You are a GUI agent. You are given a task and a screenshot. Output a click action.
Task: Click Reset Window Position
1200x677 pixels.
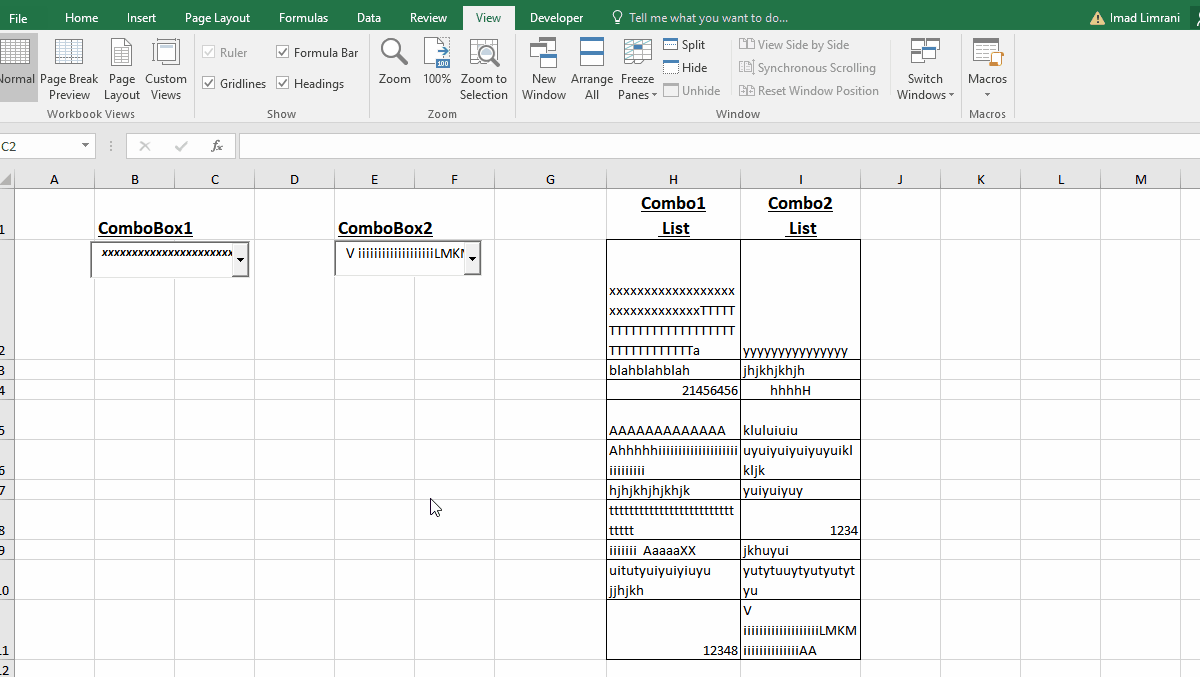point(809,90)
